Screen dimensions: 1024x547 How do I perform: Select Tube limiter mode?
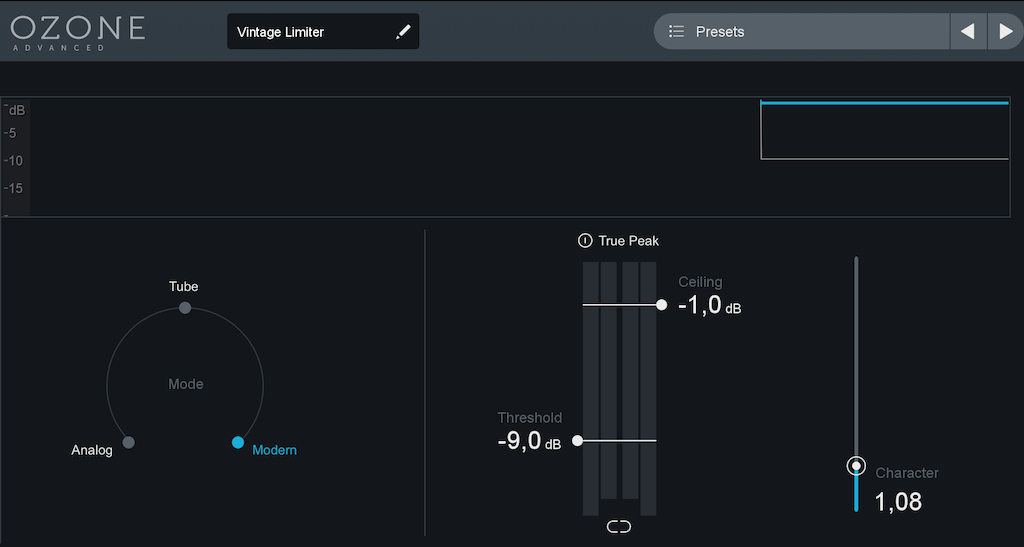coord(185,307)
